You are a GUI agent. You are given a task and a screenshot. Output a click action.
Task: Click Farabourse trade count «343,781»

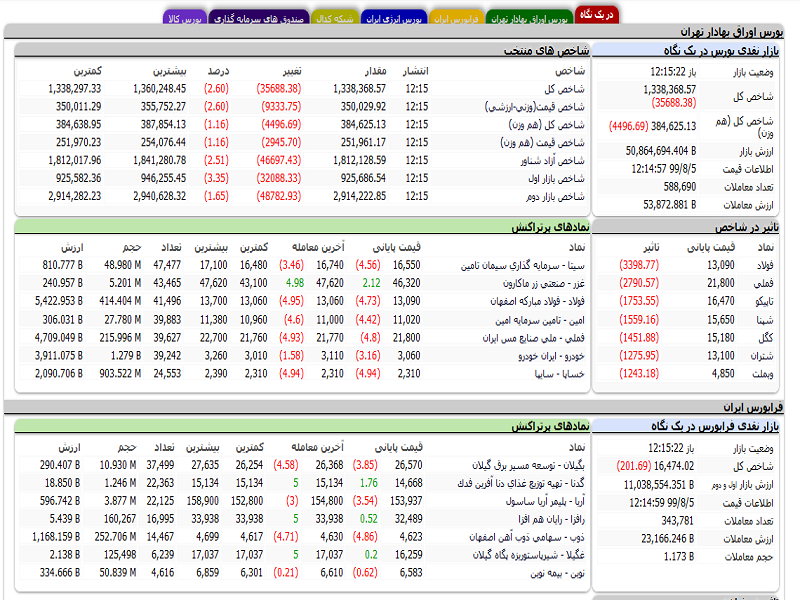click(x=677, y=520)
